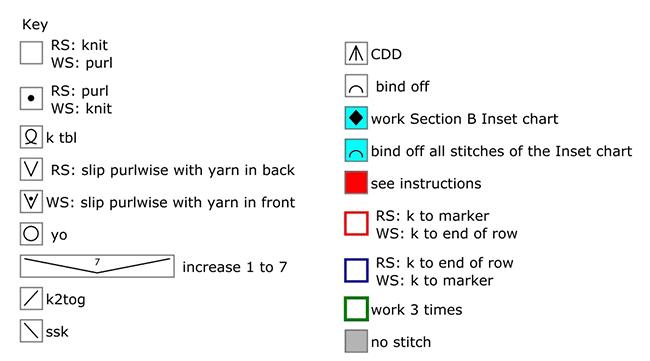
Task: Select the WS slip purlwise dotted V symbol
Action: [31, 202]
